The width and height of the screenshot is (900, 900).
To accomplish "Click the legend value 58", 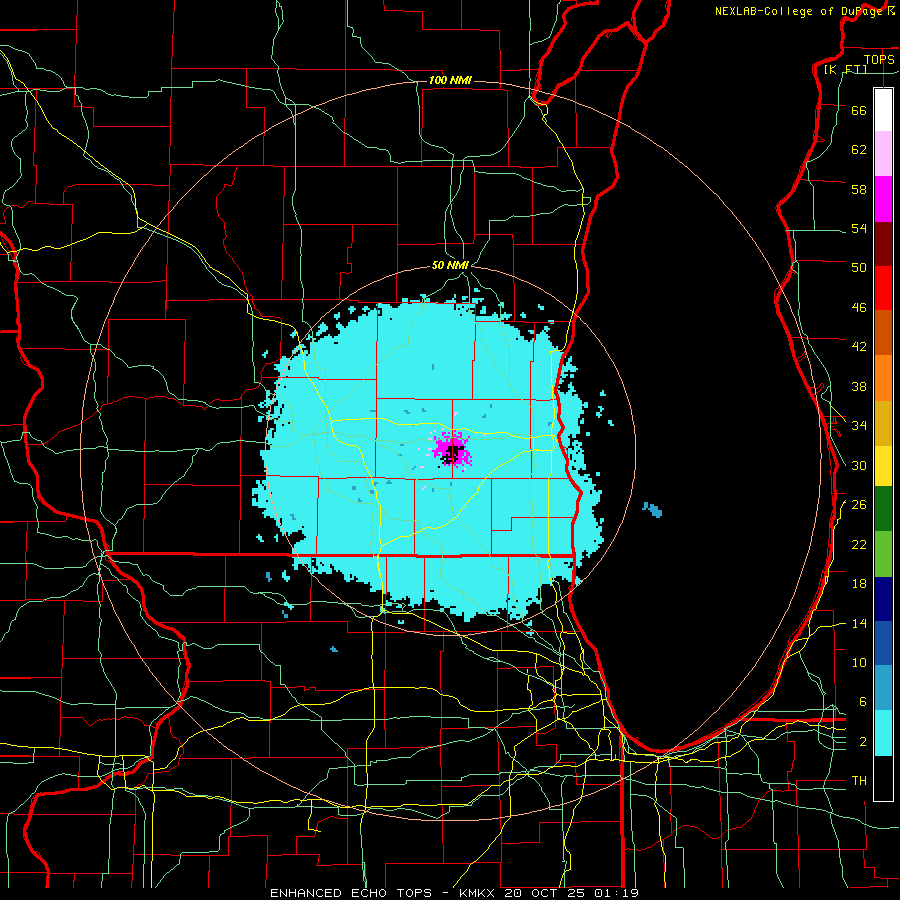I will coord(859,189).
